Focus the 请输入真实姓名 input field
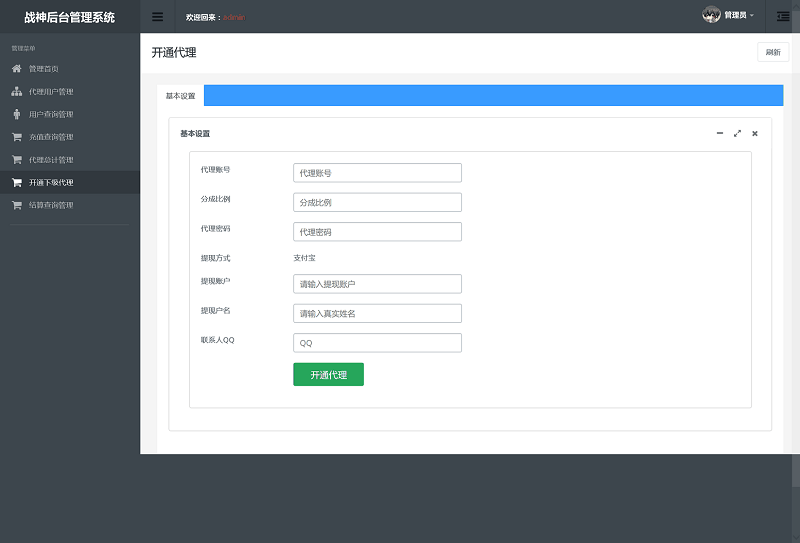Viewport: 800px width, 543px height. point(378,313)
